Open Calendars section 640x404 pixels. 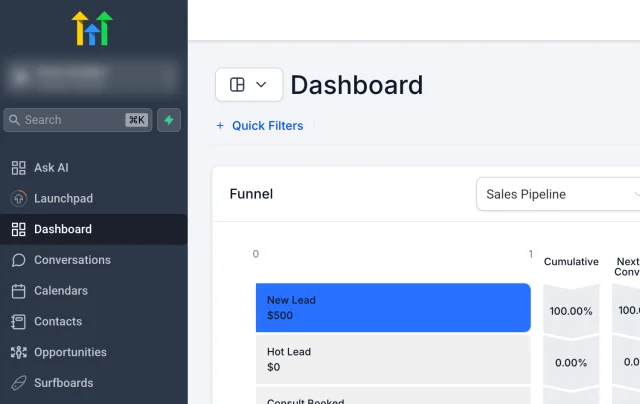click(x=94, y=291)
